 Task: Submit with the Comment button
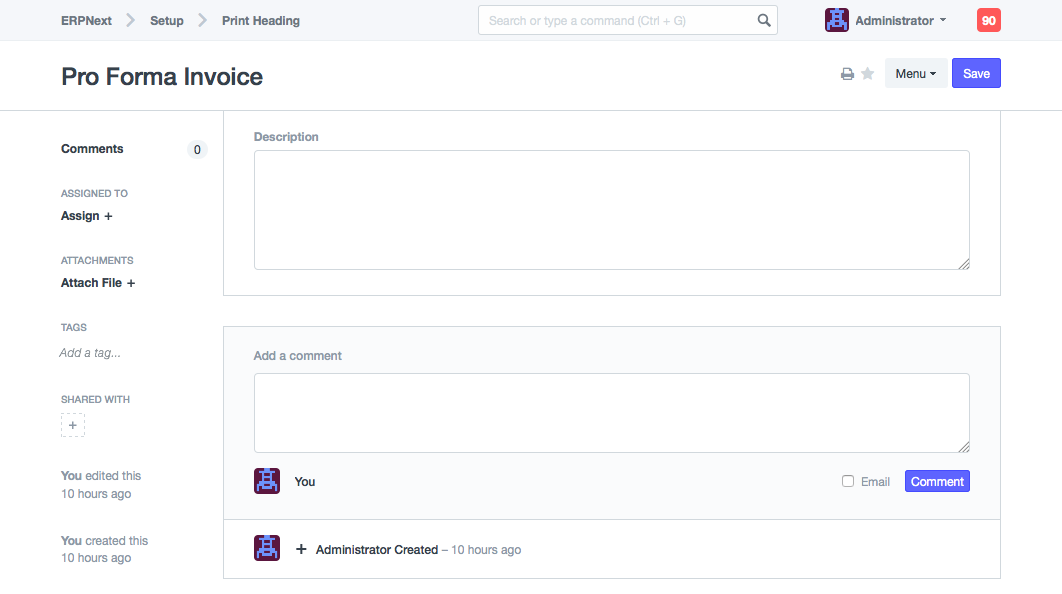click(x=937, y=481)
